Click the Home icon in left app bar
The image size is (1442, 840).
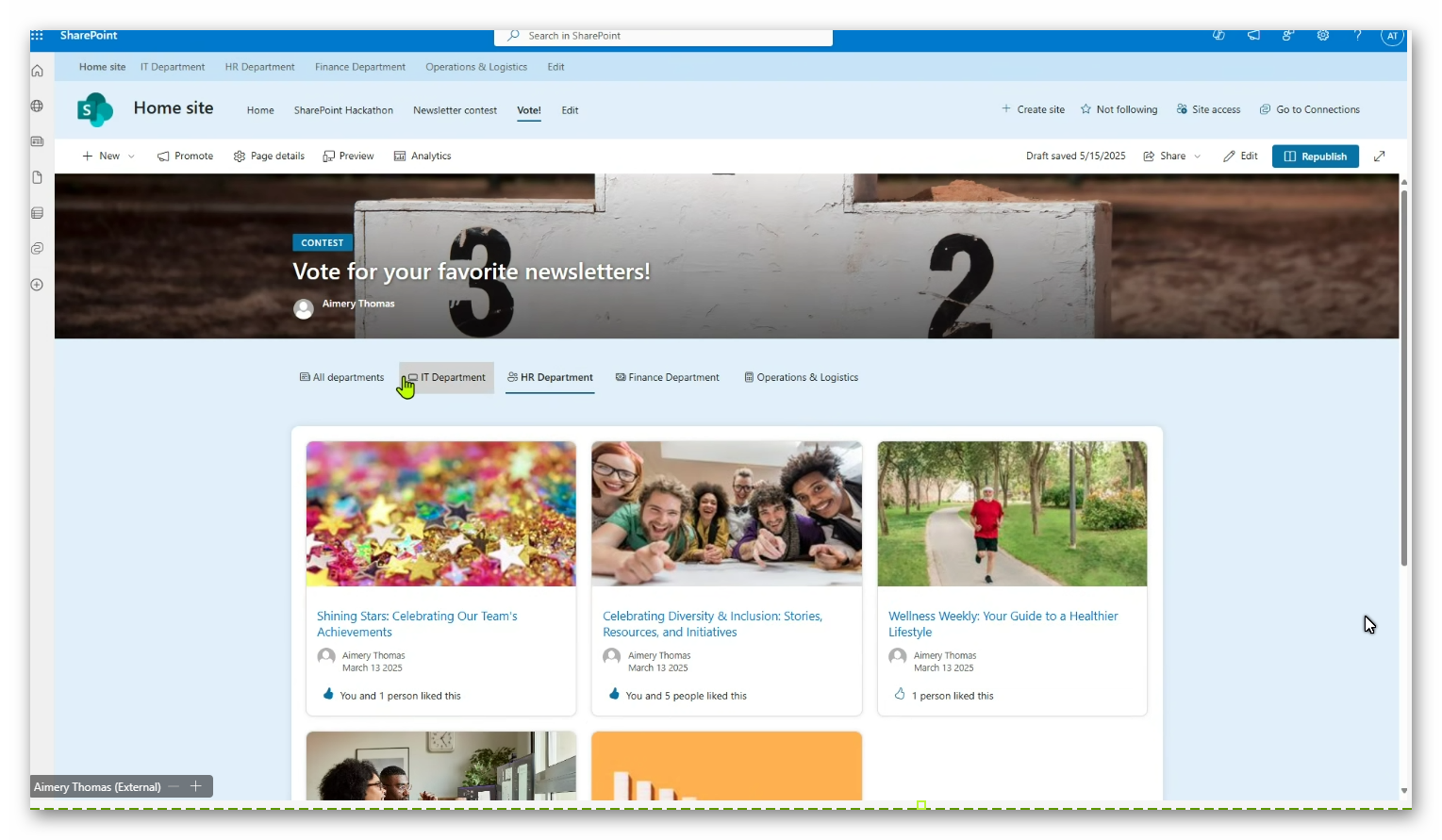point(37,71)
